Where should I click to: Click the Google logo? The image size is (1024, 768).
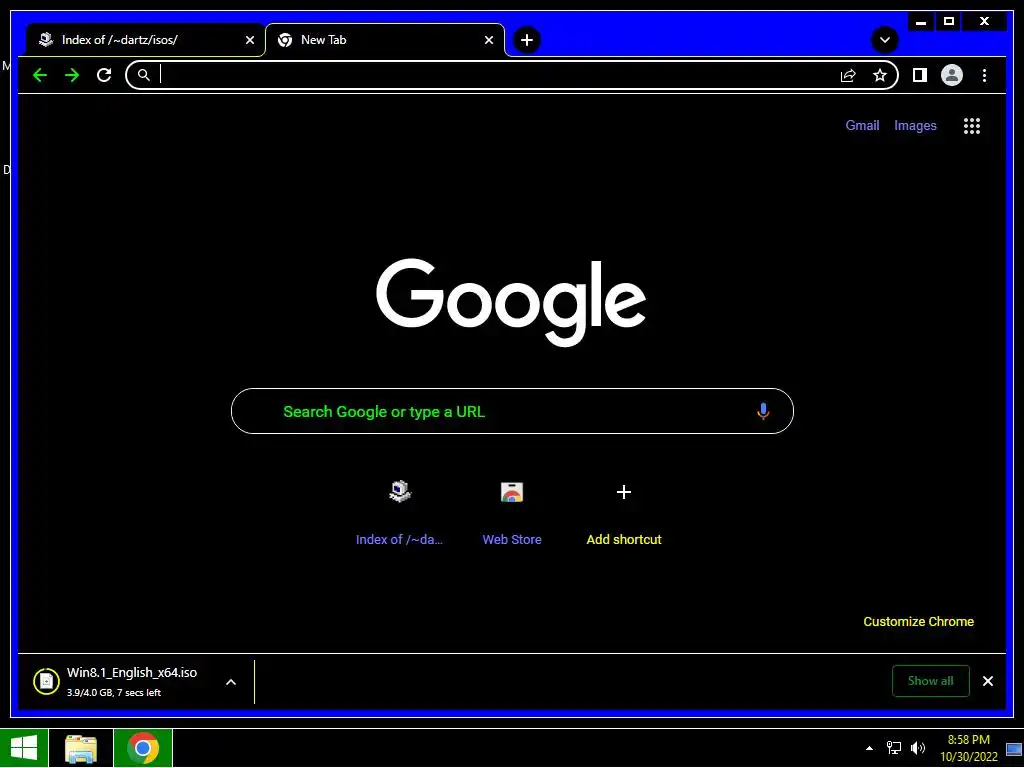pos(511,302)
